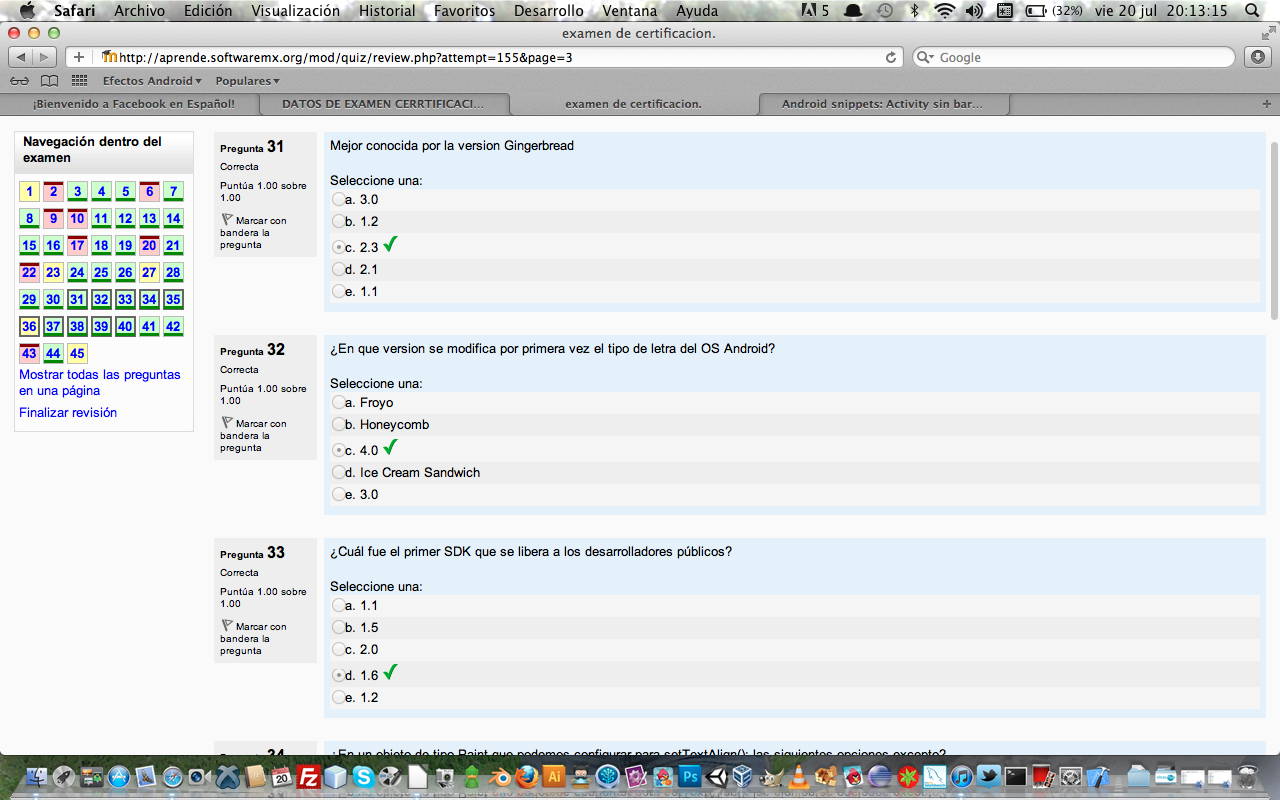The image size is (1280, 800).
Task: Jump to question 1 in navigation
Action: pos(29,191)
